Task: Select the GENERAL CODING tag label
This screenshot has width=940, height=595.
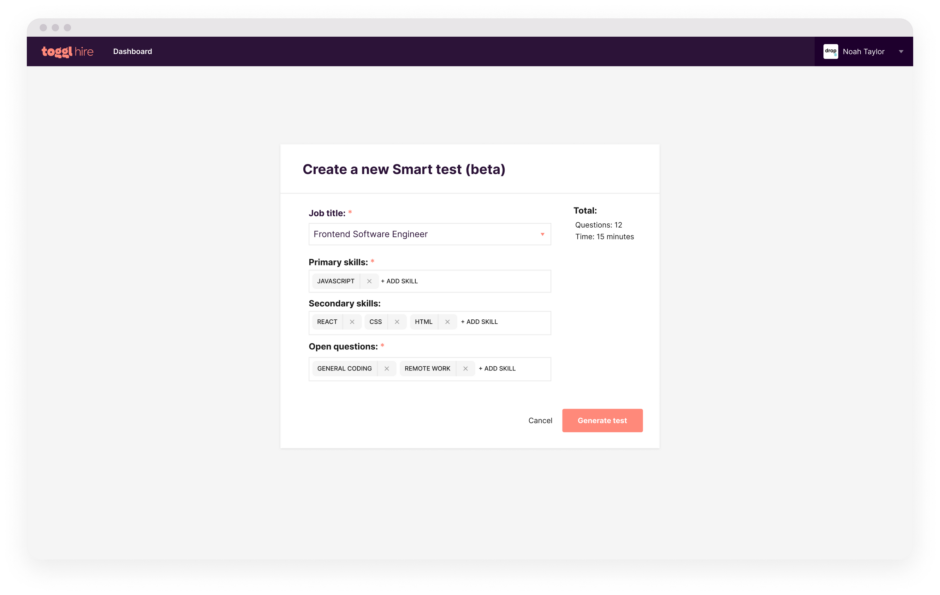Action: 344,369
